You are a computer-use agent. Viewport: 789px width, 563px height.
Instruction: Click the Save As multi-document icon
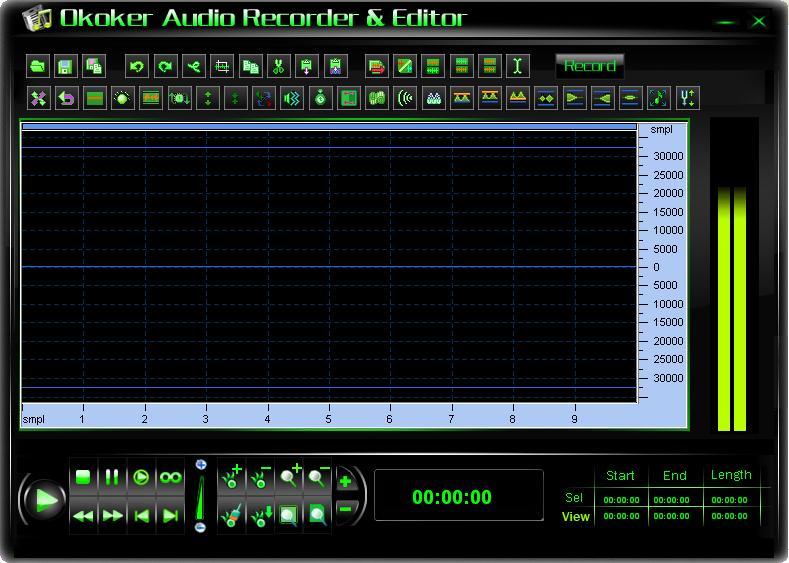94,66
